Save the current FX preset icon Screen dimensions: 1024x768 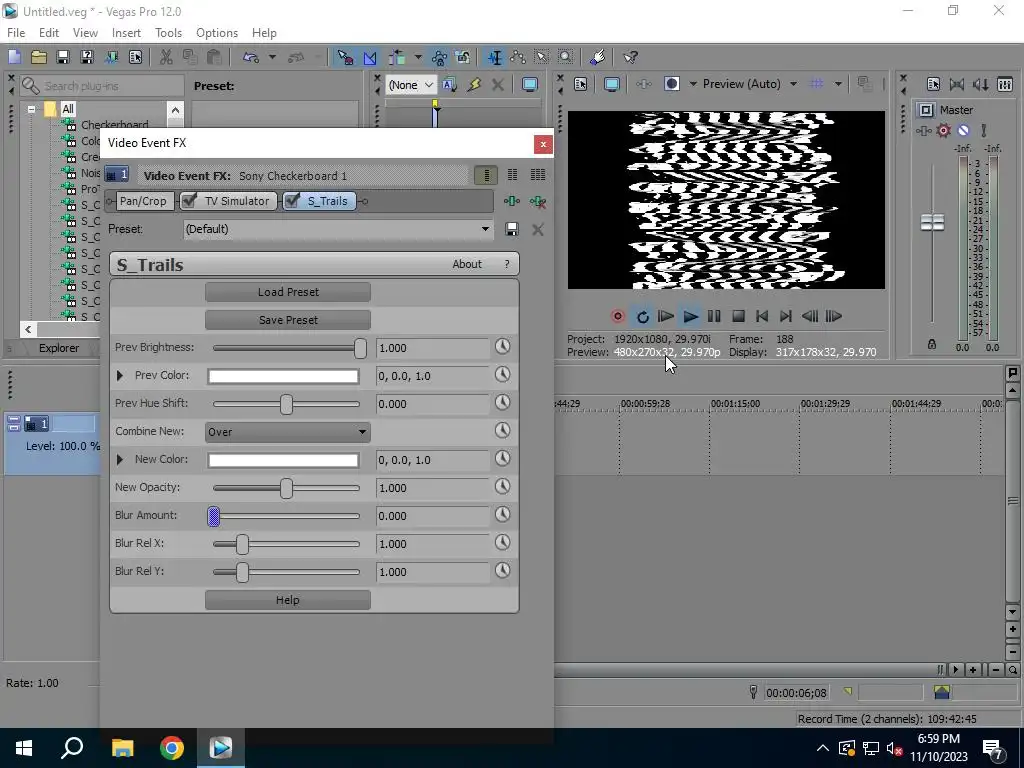pos(512,229)
